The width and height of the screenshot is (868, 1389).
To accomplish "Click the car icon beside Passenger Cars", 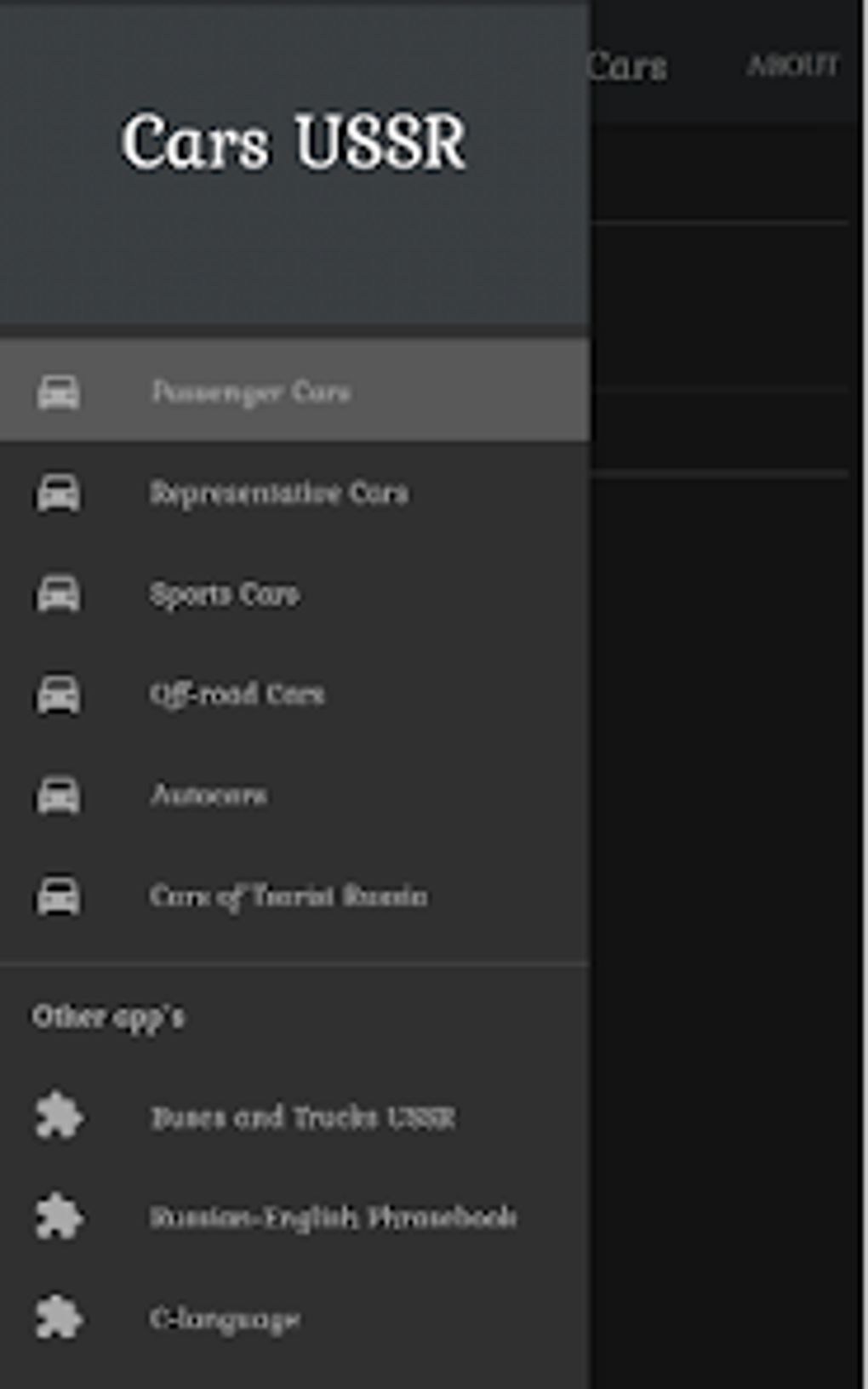I will [58, 392].
